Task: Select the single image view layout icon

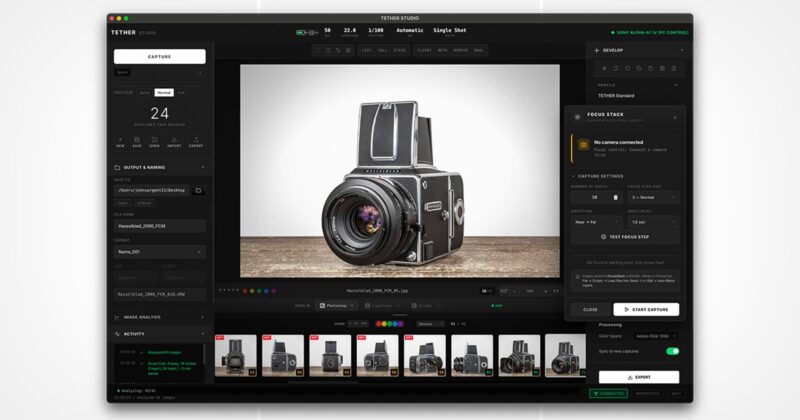Action: click(x=318, y=50)
